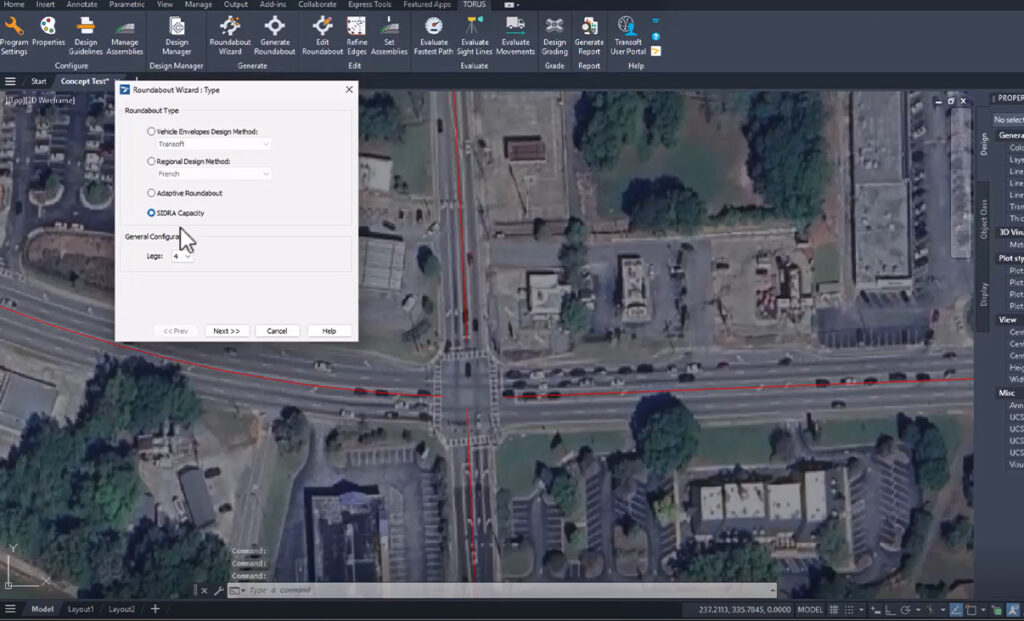Switch to the Annotate ribbon tab
Screen dimensions: 1024x621
(82, 5)
